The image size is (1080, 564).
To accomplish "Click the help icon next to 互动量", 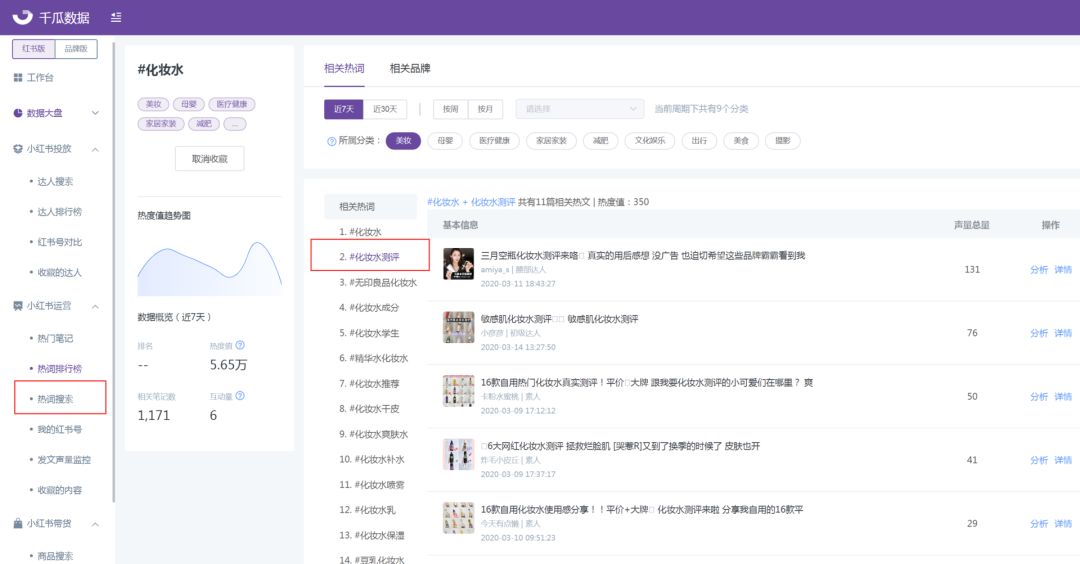I will [240, 396].
